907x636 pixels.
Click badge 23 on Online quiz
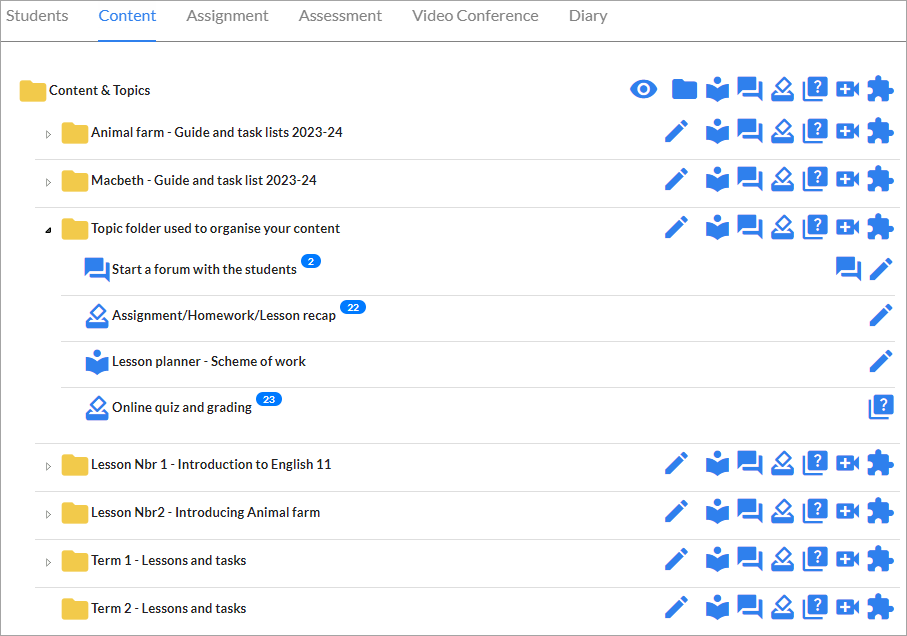point(269,399)
